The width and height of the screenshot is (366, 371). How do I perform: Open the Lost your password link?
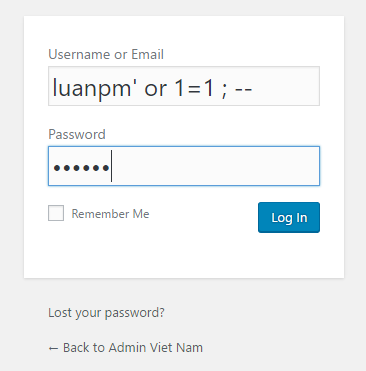click(x=106, y=313)
